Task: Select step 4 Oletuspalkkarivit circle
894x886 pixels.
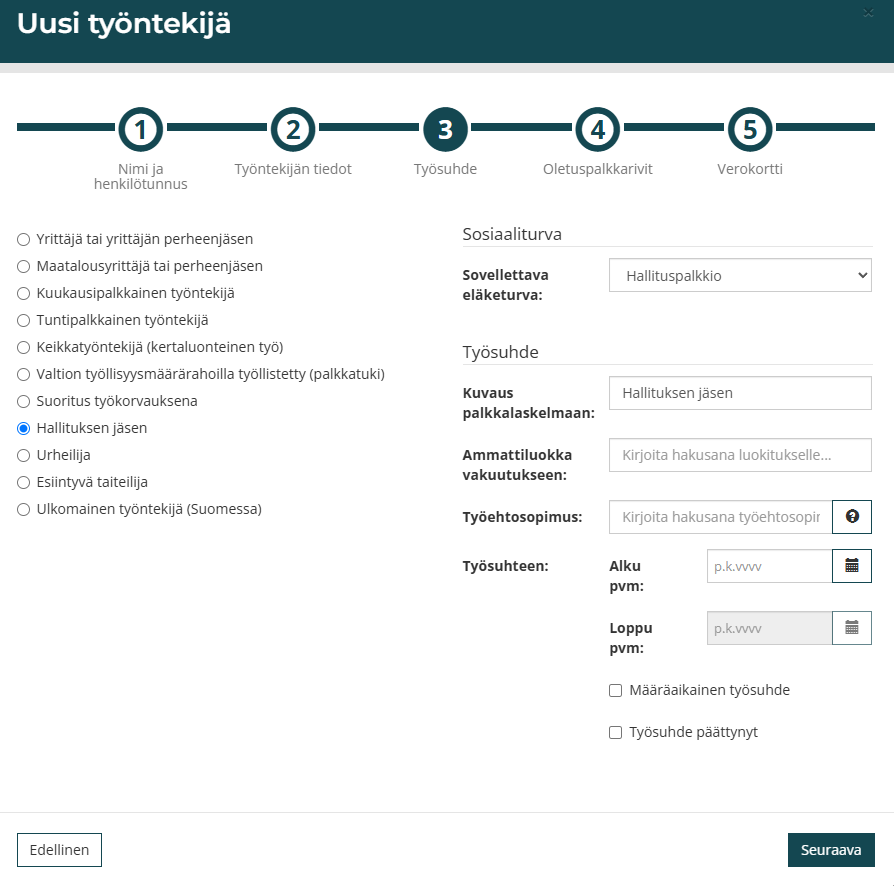Action: [598, 129]
